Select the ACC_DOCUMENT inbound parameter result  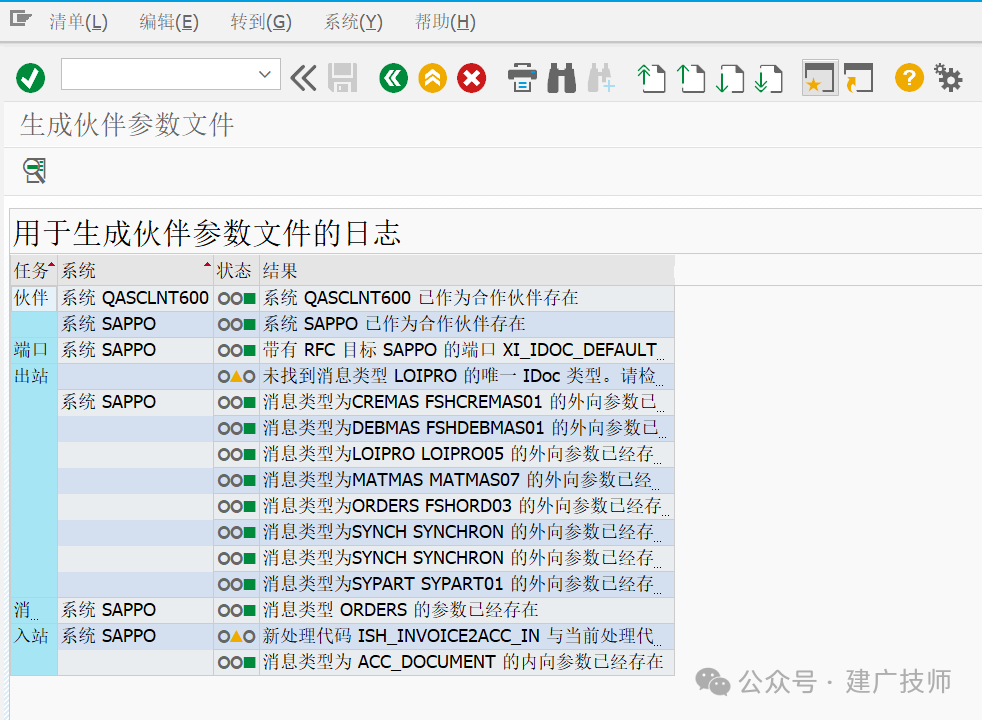(x=467, y=662)
